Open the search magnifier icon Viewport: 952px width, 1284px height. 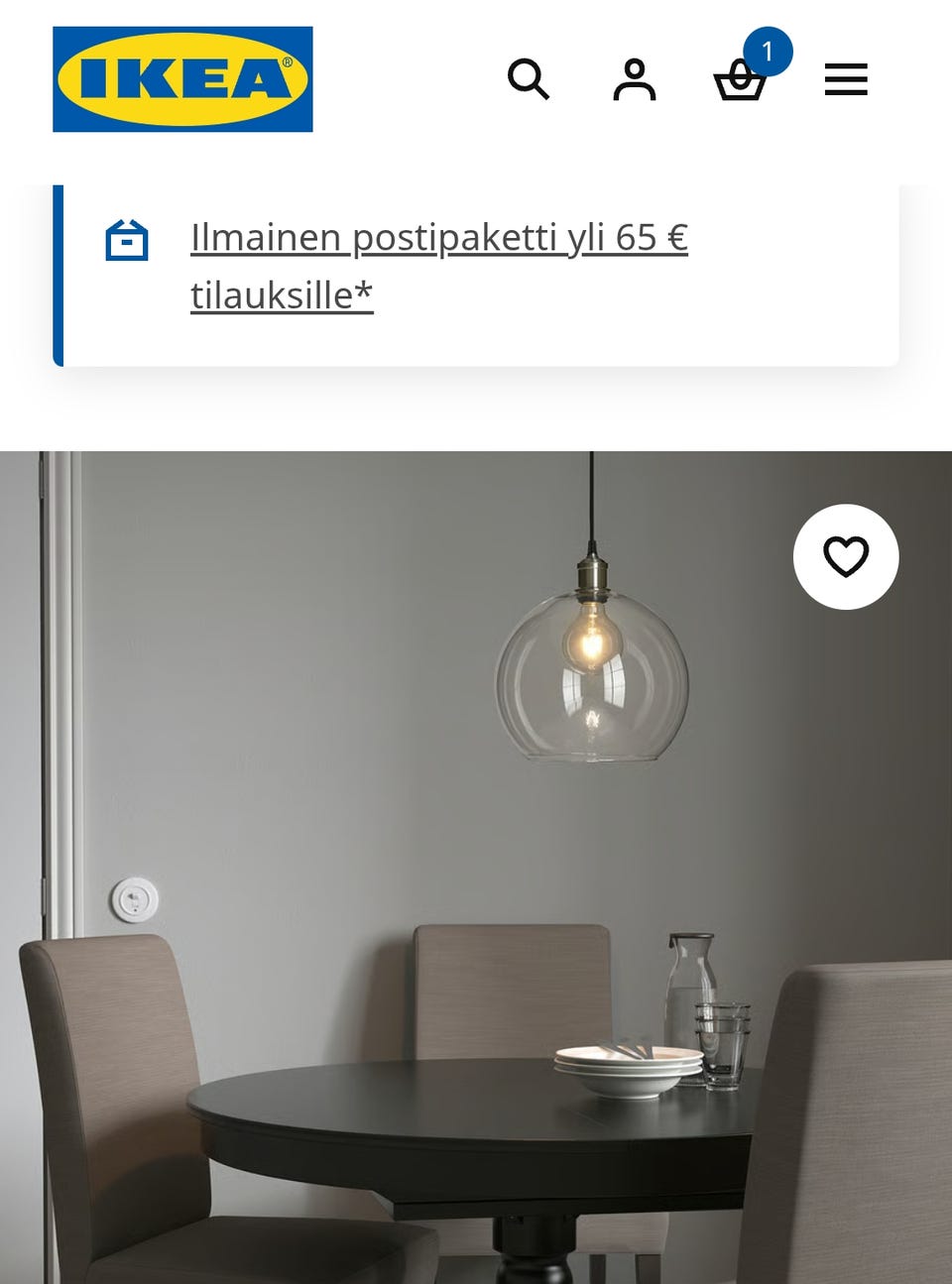529,79
